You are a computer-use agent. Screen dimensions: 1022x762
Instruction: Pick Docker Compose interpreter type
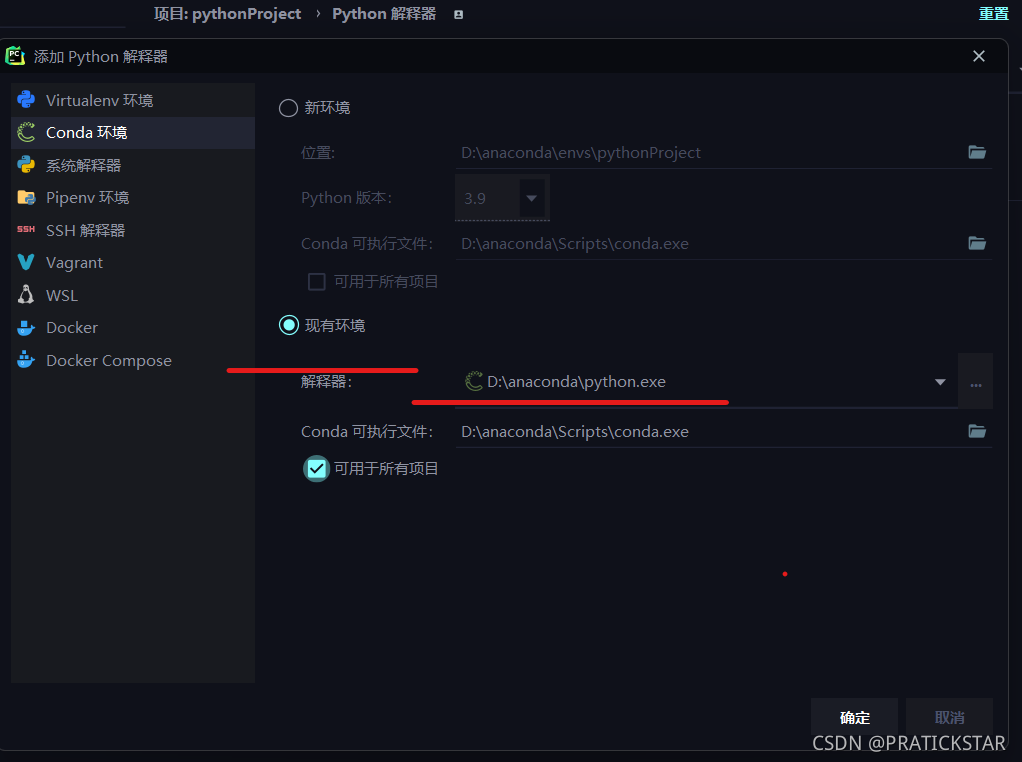pos(133,360)
